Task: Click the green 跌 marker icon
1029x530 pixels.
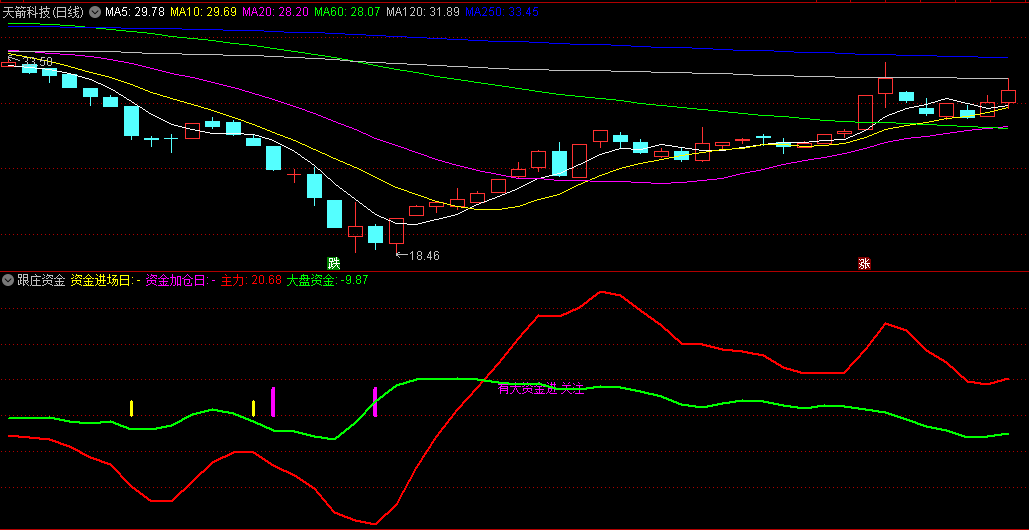Action: [335, 264]
